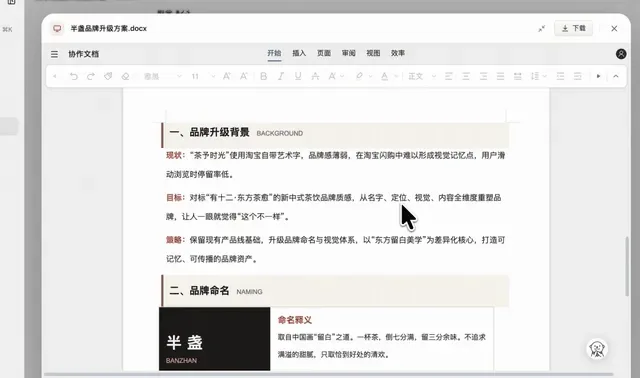Toggle strikethrough formatting

[315, 76]
